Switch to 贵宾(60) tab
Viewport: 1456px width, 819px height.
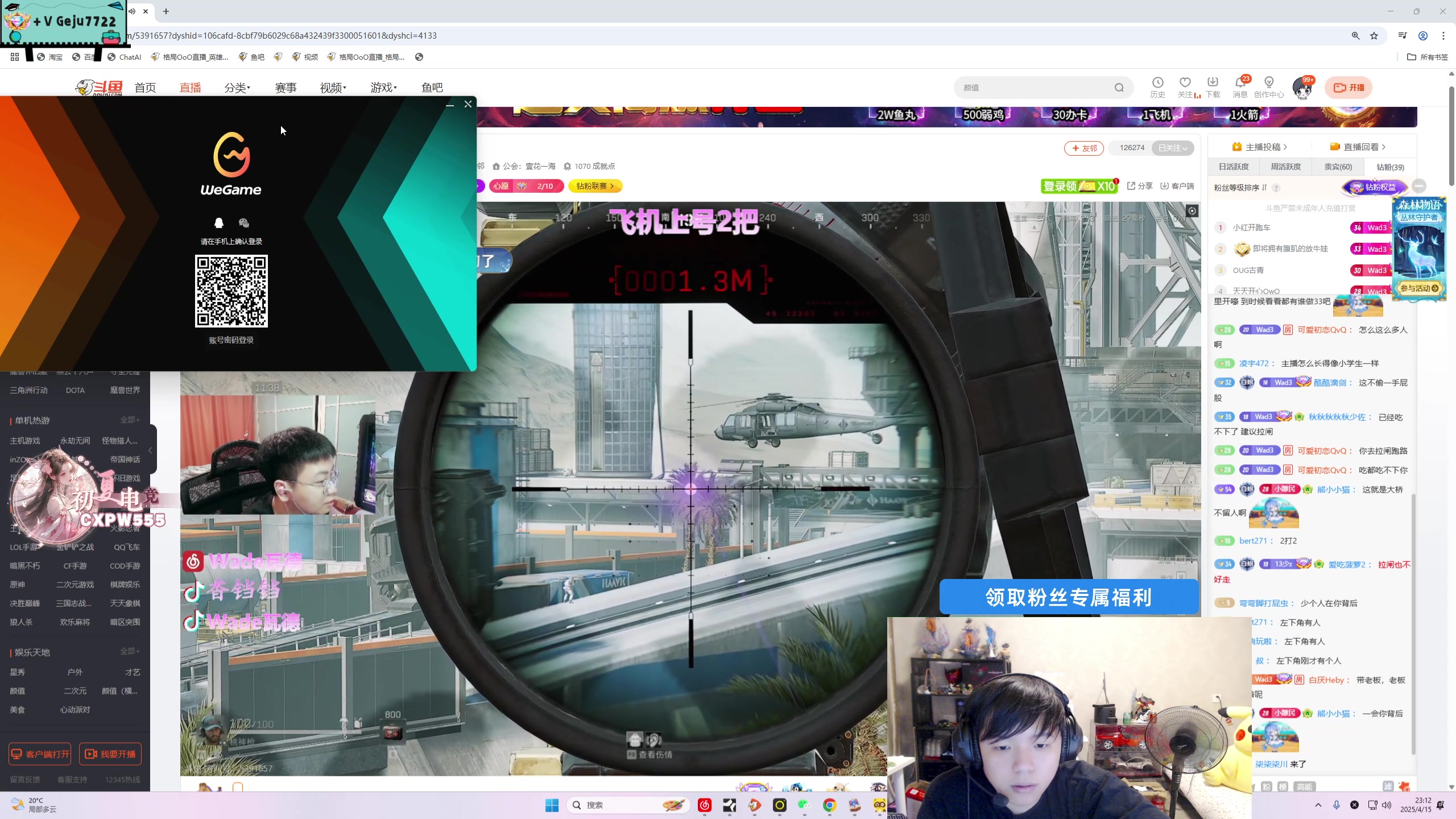(x=1338, y=167)
